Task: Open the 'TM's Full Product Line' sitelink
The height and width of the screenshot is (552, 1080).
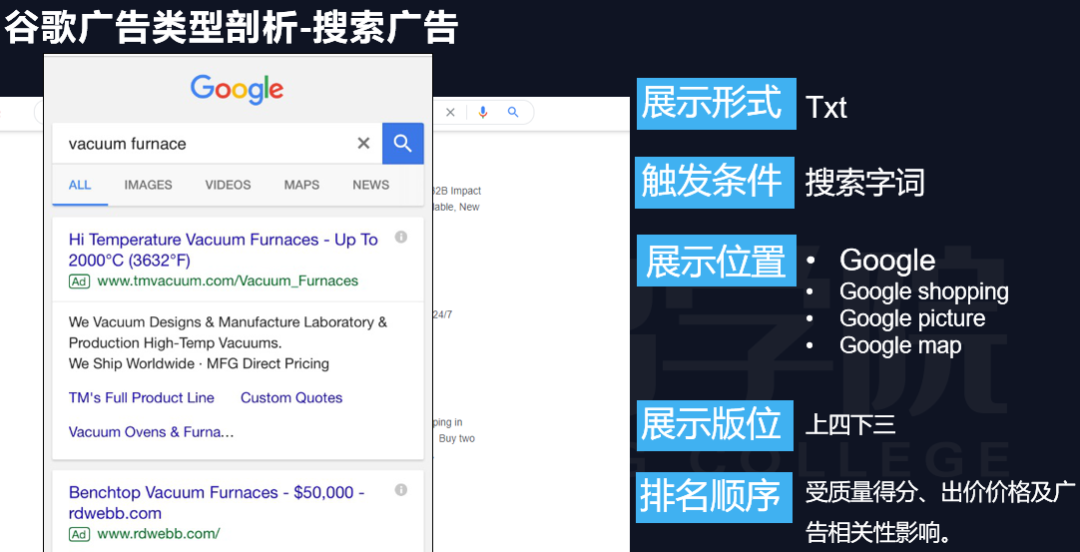Action: [141, 398]
